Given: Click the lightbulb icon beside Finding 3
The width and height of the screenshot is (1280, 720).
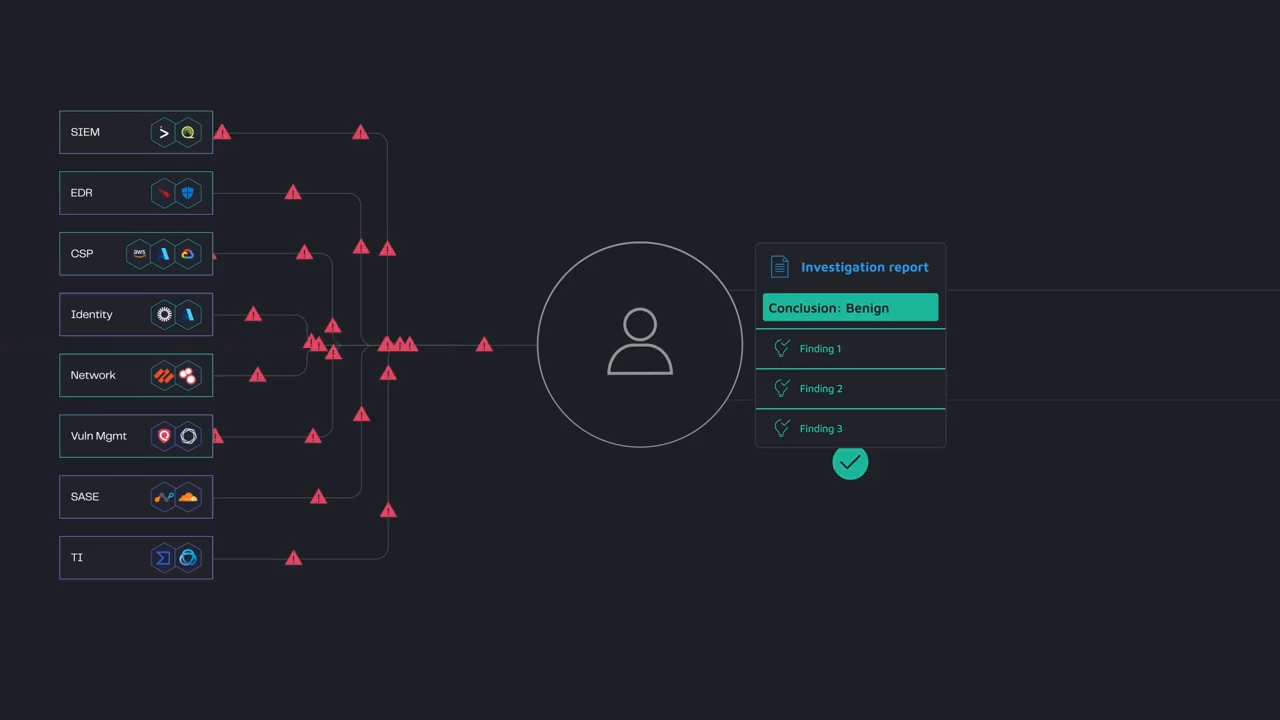Looking at the screenshot, I should [x=782, y=428].
